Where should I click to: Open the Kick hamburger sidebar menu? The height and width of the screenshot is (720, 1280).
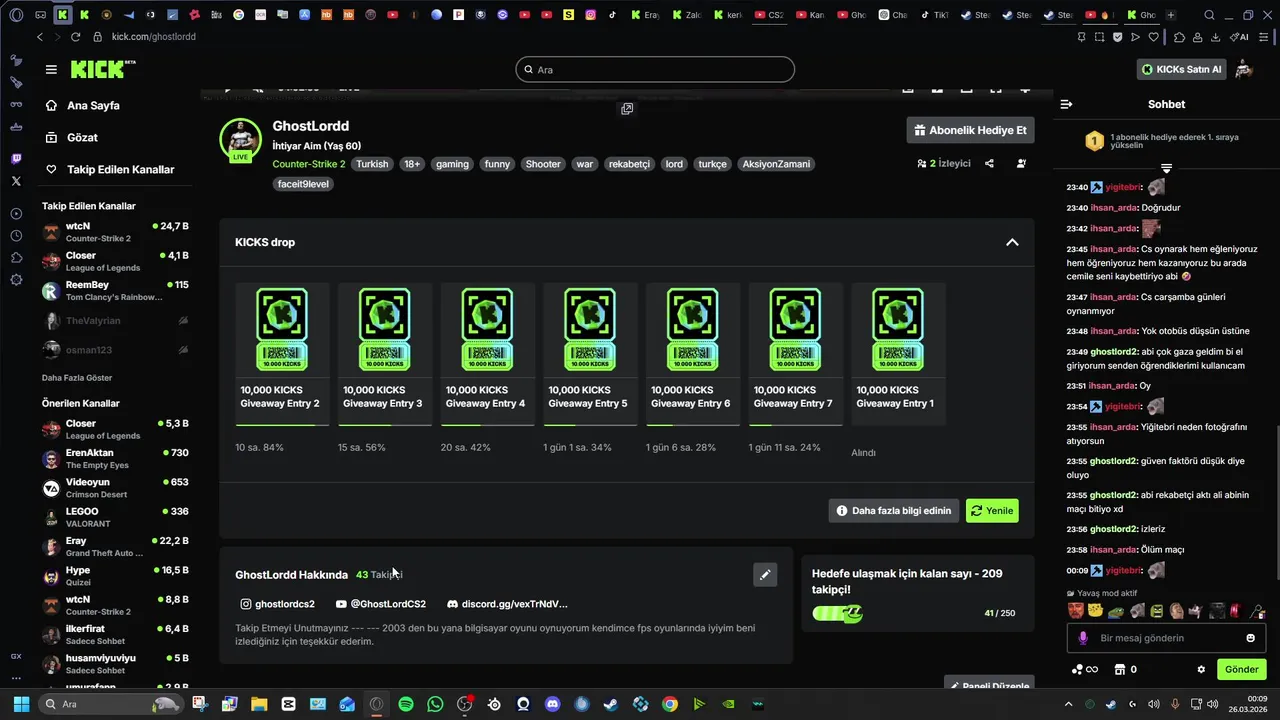51,69
